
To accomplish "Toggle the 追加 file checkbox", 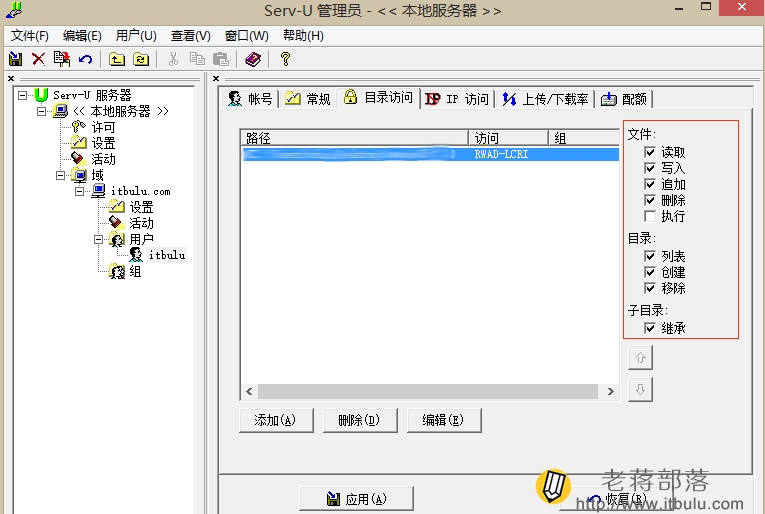I will pos(650,184).
